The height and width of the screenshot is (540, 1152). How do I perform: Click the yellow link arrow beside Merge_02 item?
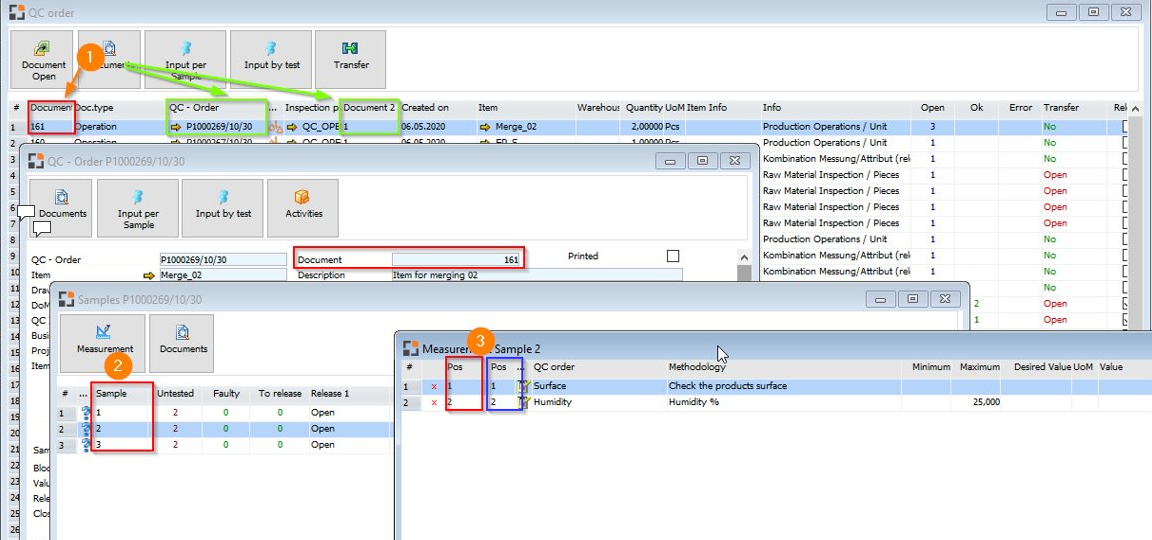[149, 275]
